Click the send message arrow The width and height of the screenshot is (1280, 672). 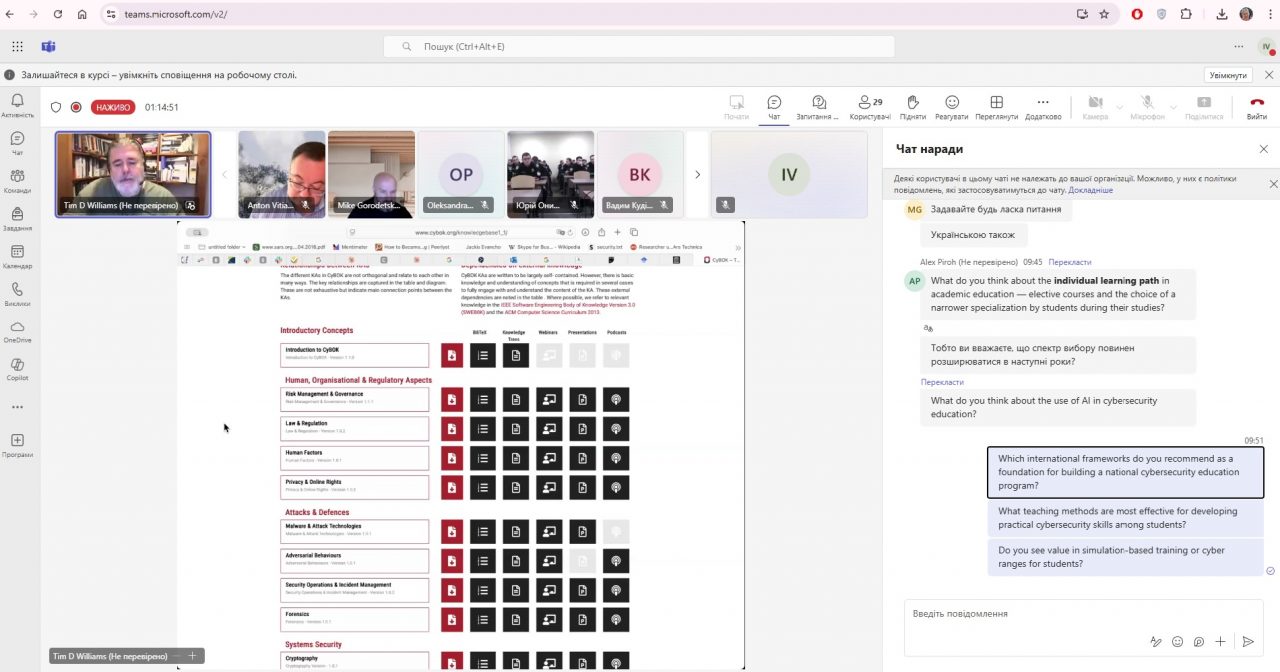point(1248,642)
